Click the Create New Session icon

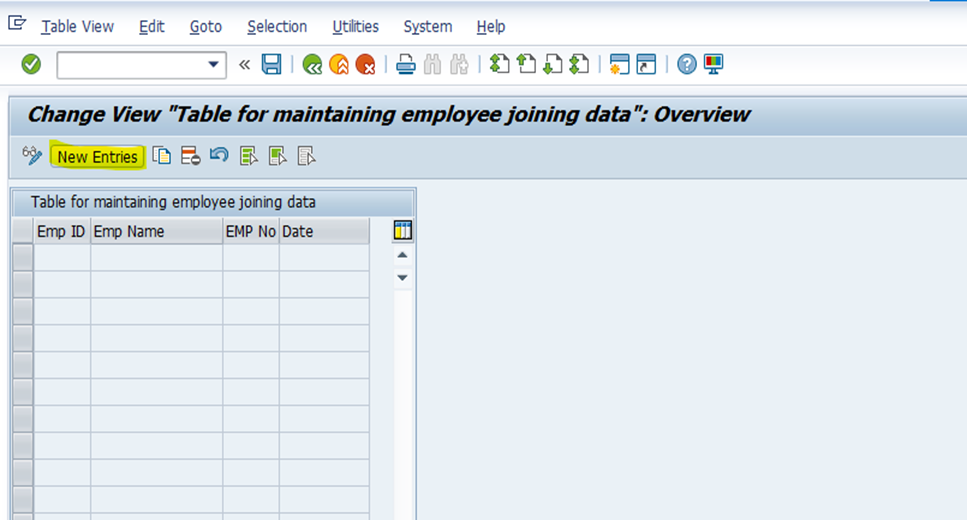(x=619, y=64)
